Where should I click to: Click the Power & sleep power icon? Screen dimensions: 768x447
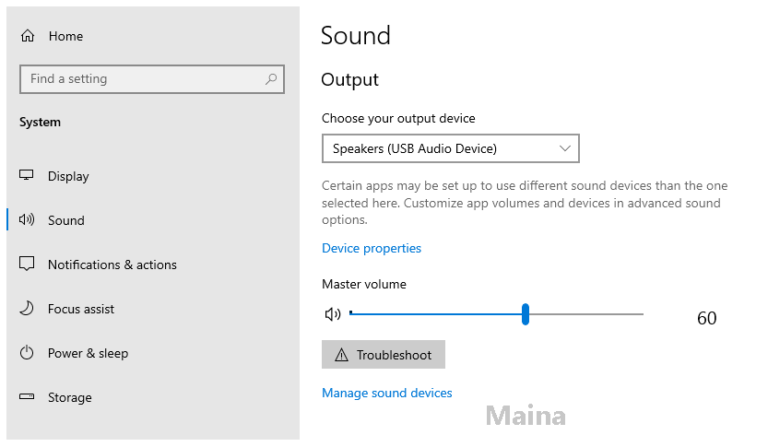[x=27, y=353]
